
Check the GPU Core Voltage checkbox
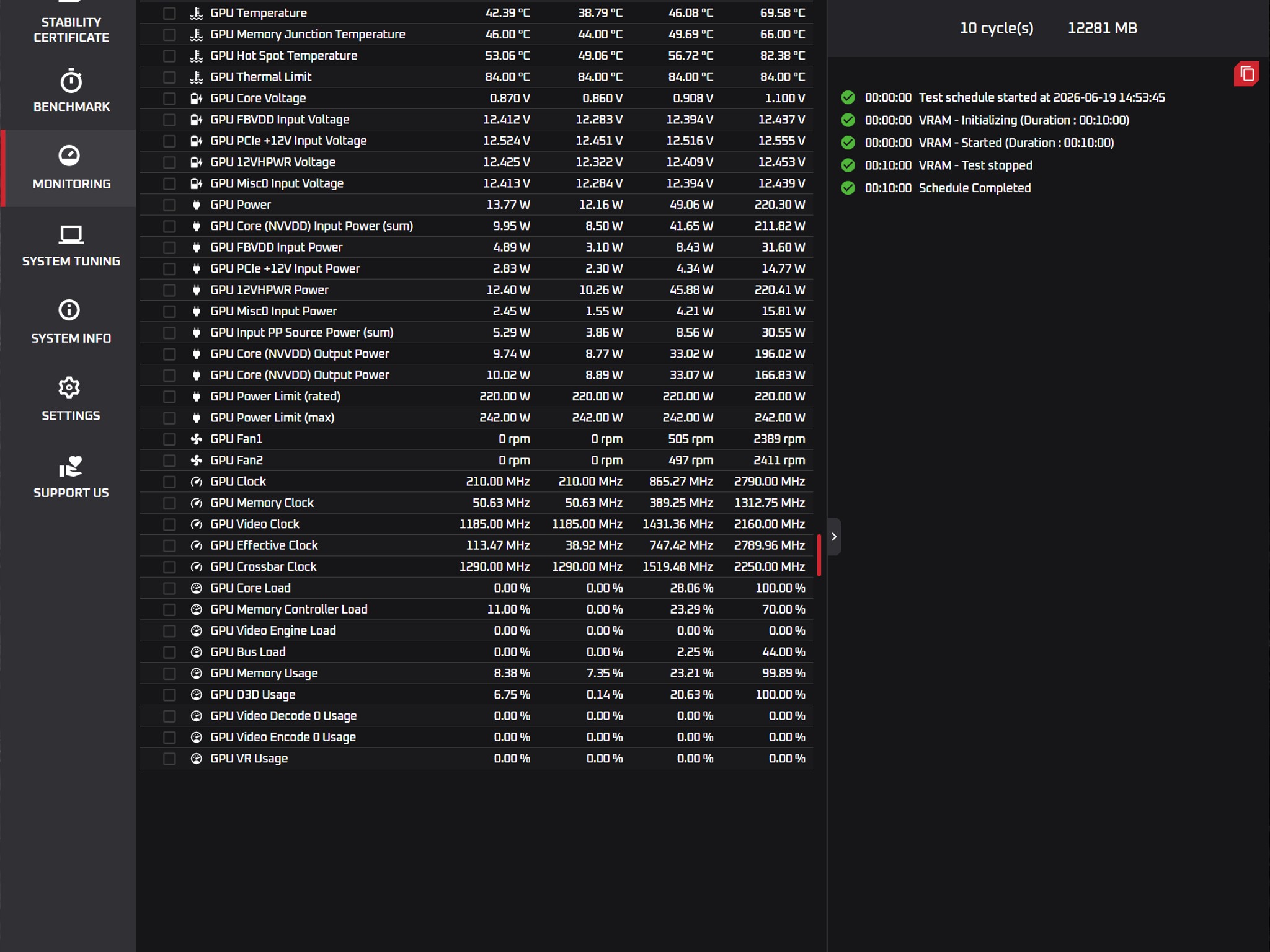click(169, 98)
